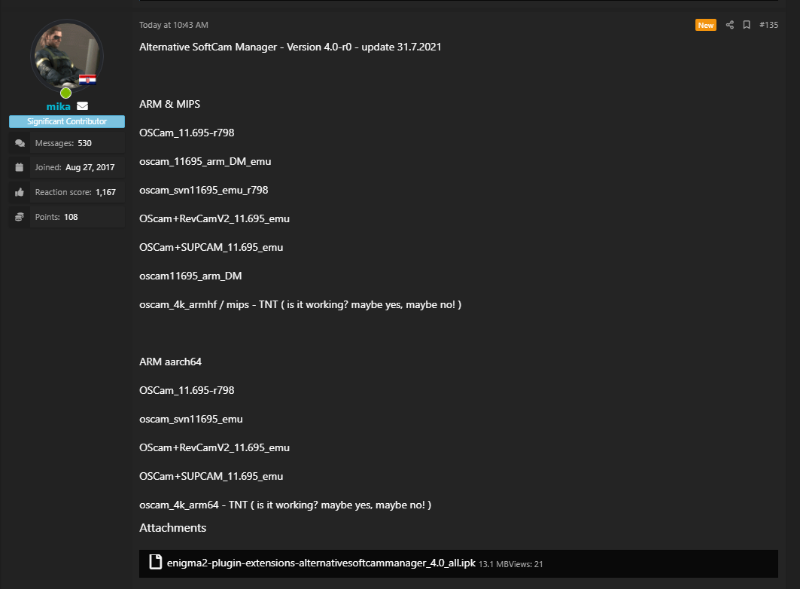Image resolution: width=800 pixels, height=589 pixels.
Task: Click the envelope icon next to mika
Action: pos(83,106)
